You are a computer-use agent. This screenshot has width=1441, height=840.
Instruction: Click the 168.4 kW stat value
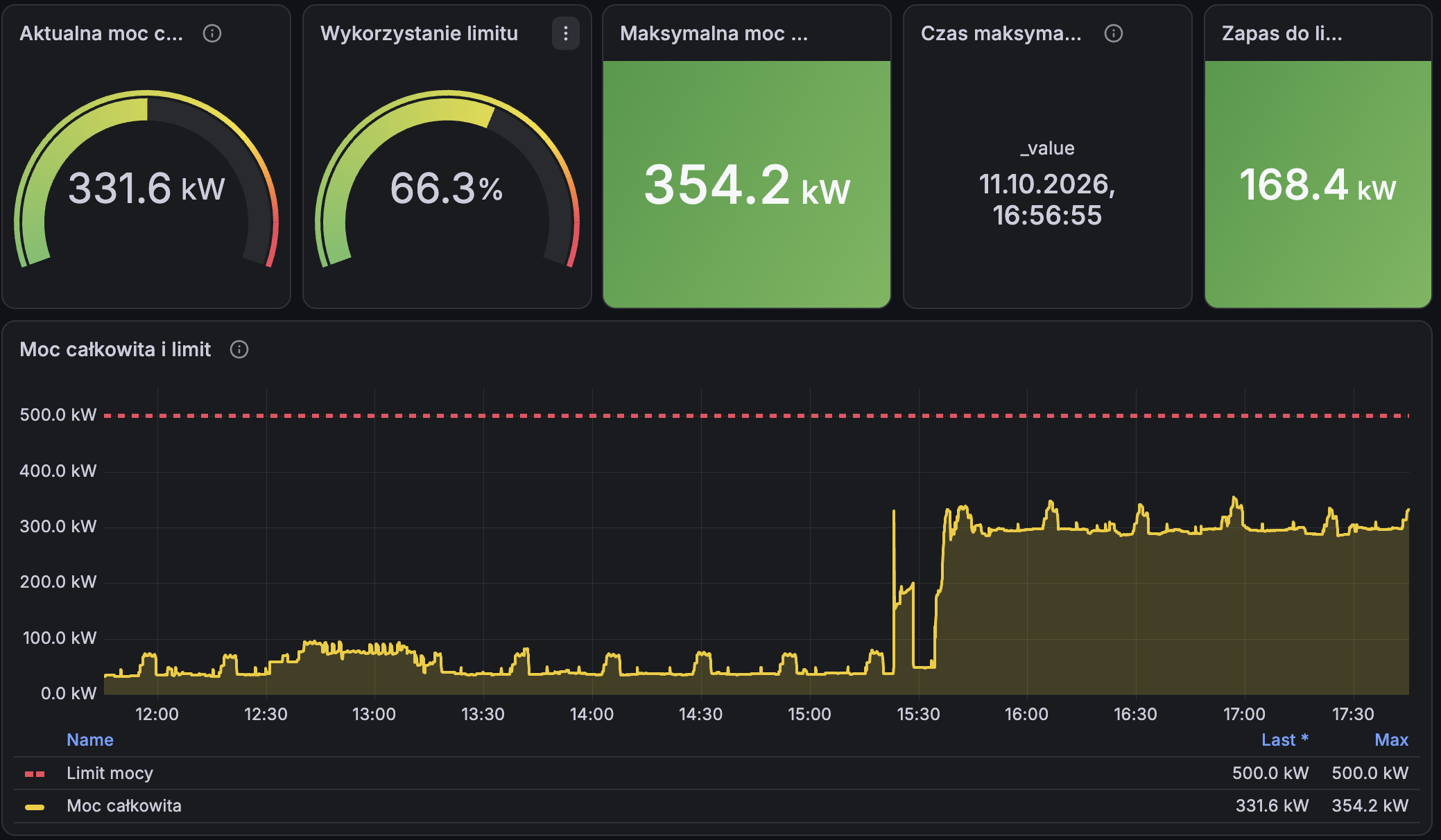1318,185
